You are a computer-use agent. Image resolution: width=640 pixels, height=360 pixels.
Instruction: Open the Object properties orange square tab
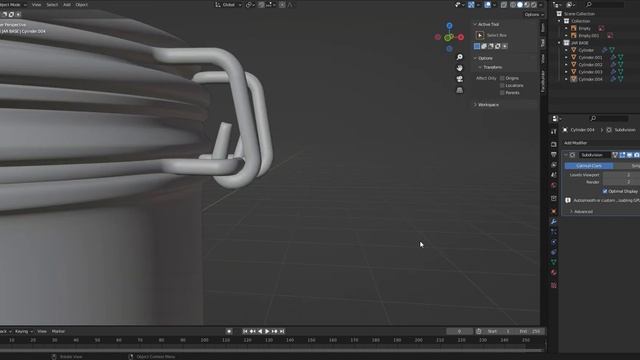pyautogui.click(x=553, y=211)
